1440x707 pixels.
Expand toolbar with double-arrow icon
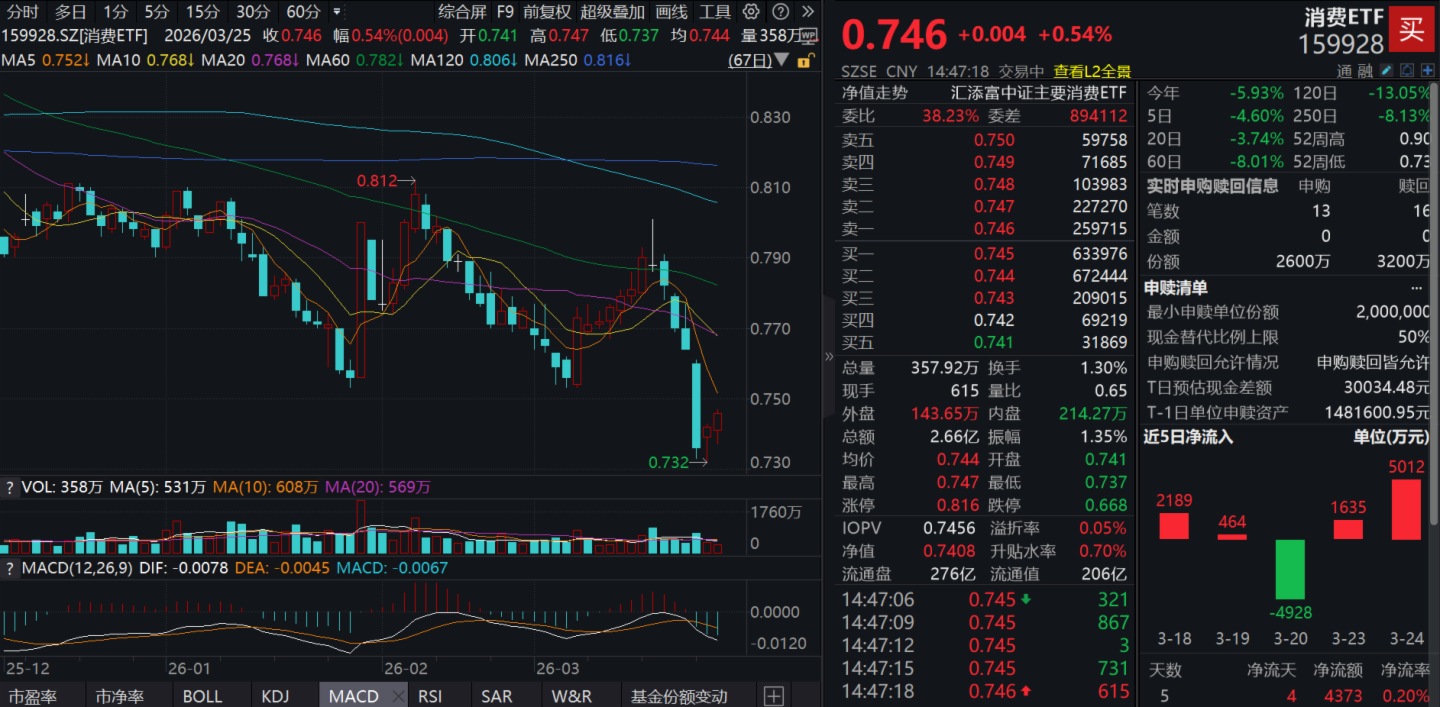click(807, 12)
